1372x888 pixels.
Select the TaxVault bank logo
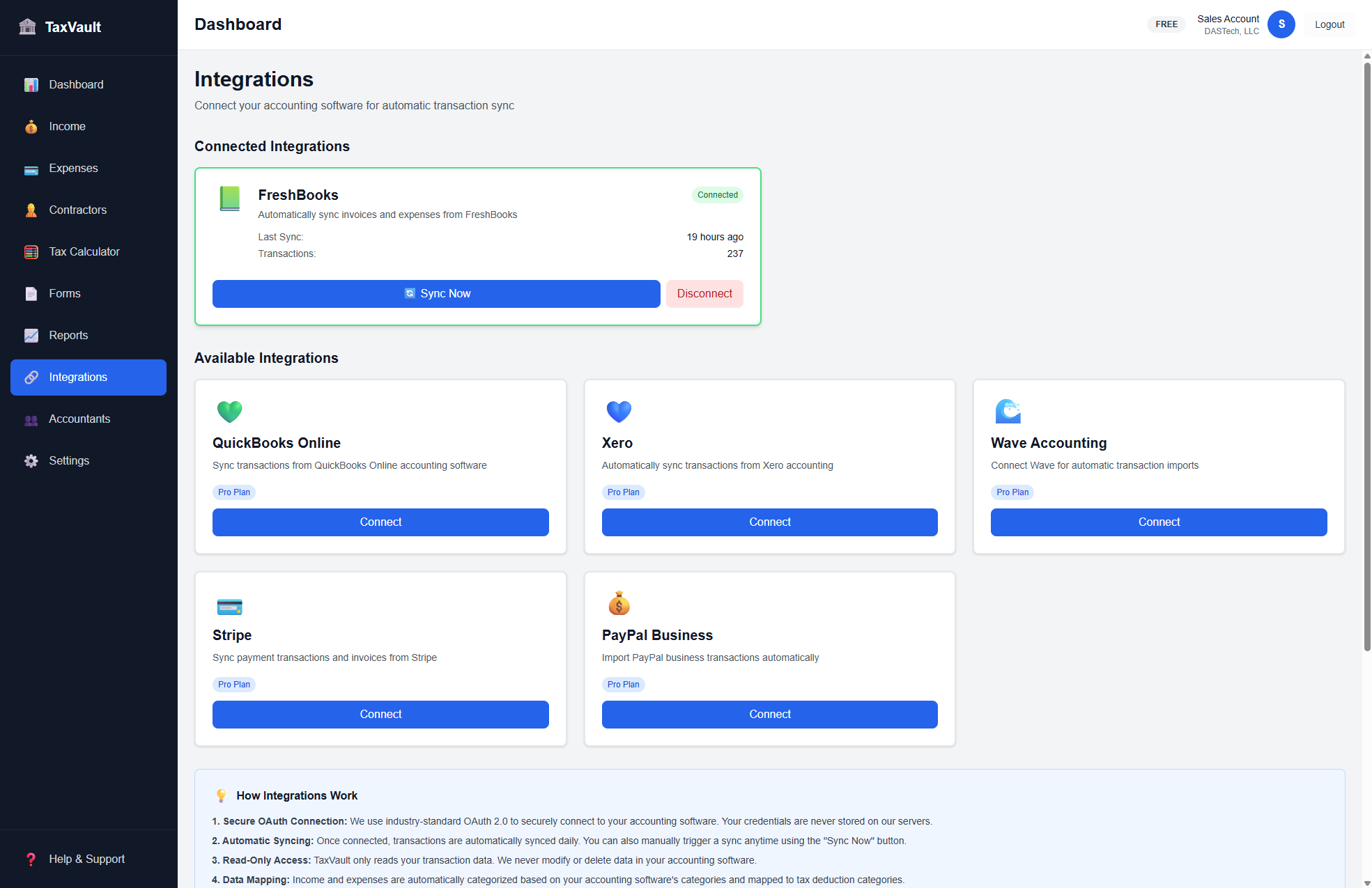tap(28, 26)
